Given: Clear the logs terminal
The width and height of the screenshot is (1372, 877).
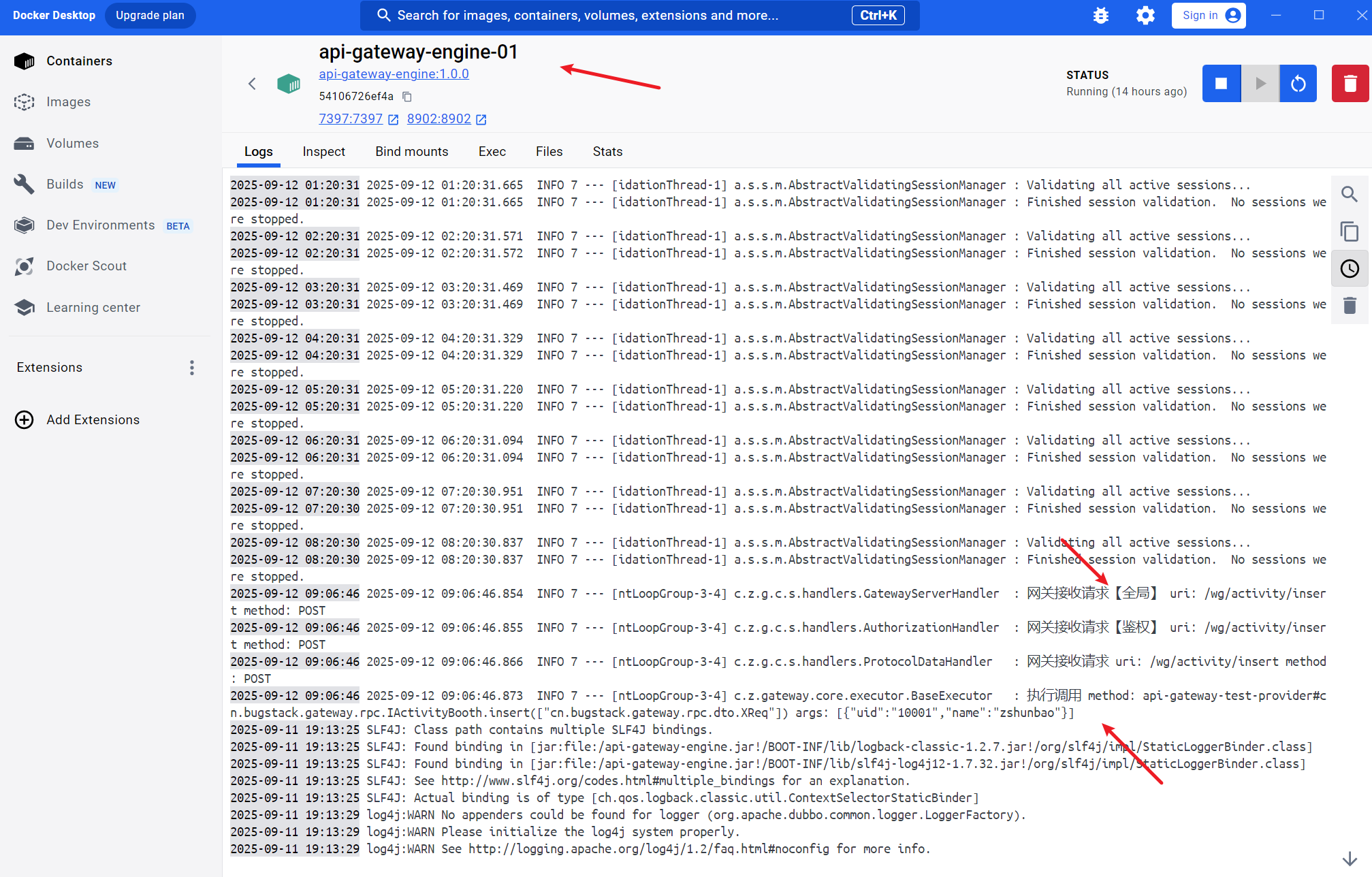Looking at the screenshot, I should [x=1349, y=306].
